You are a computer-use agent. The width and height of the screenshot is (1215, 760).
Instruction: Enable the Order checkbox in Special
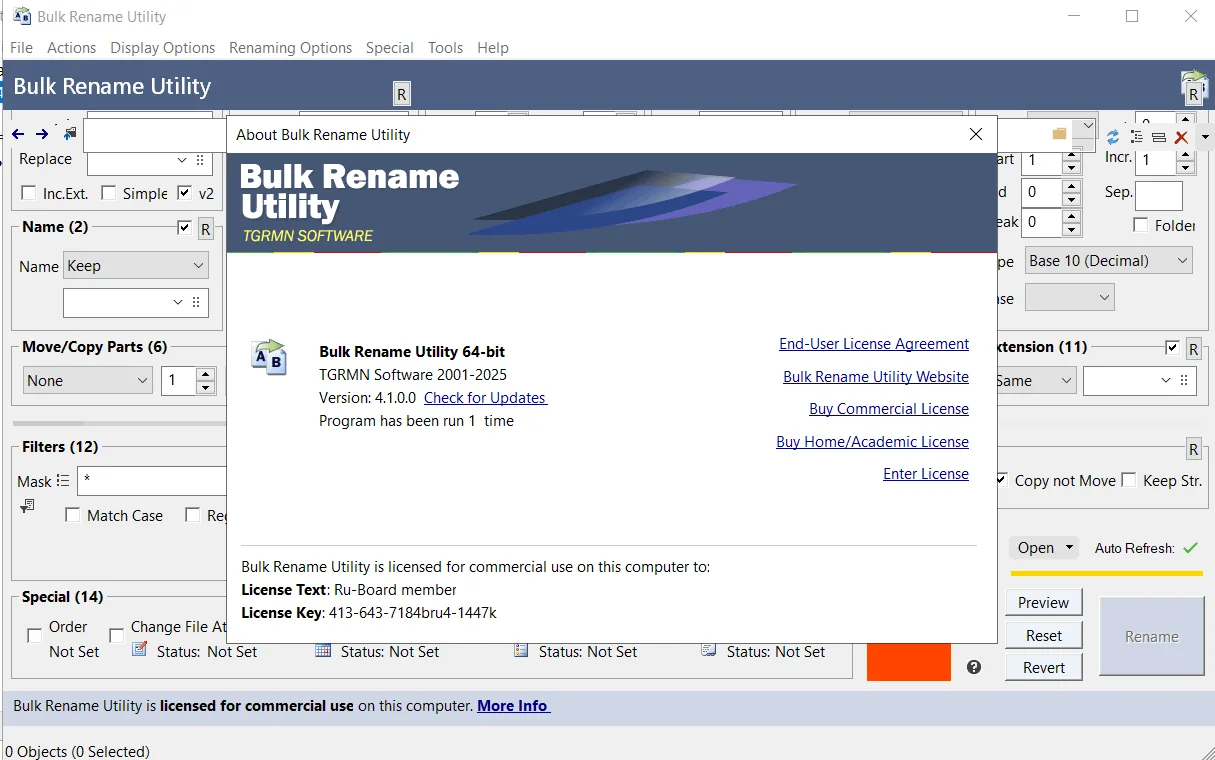(35, 635)
